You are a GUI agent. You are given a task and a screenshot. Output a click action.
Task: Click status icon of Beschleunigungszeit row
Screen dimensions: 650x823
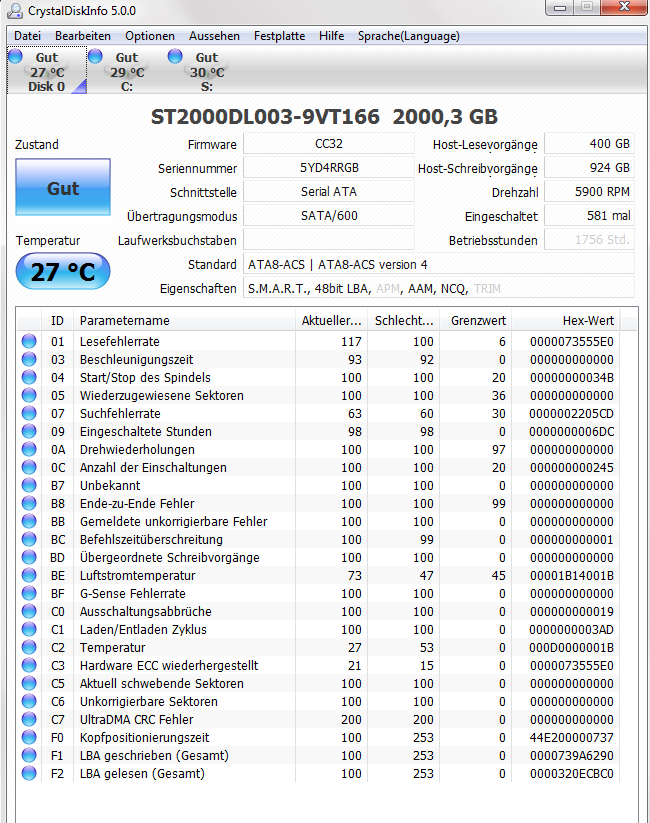(29, 359)
